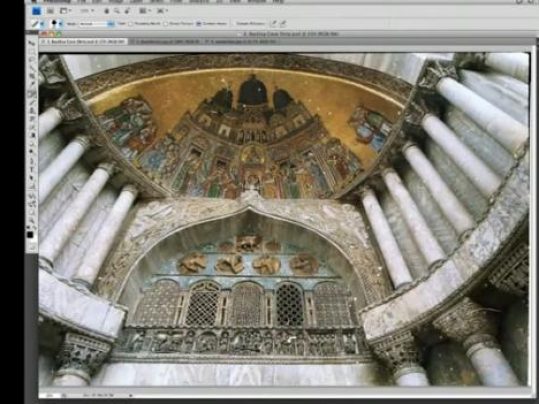Screen dimensions: 539x404
Task: Switch to the second document tab
Action: (x=166, y=42)
